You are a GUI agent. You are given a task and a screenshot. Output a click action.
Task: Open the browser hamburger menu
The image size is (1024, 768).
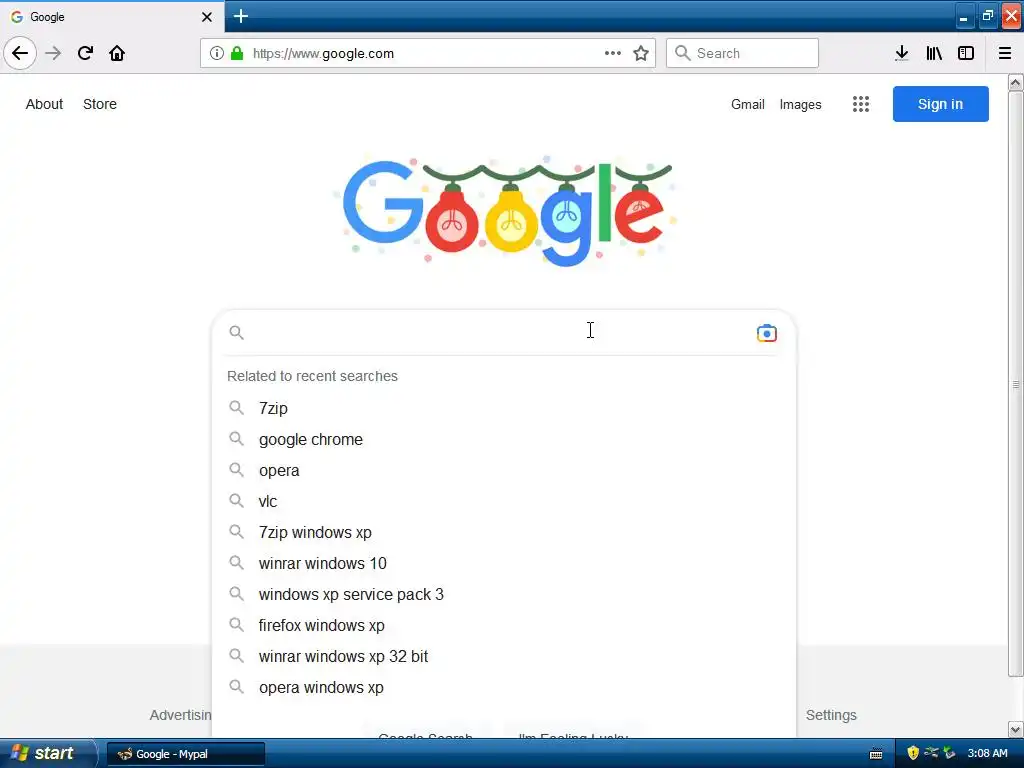(x=1004, y=53)
